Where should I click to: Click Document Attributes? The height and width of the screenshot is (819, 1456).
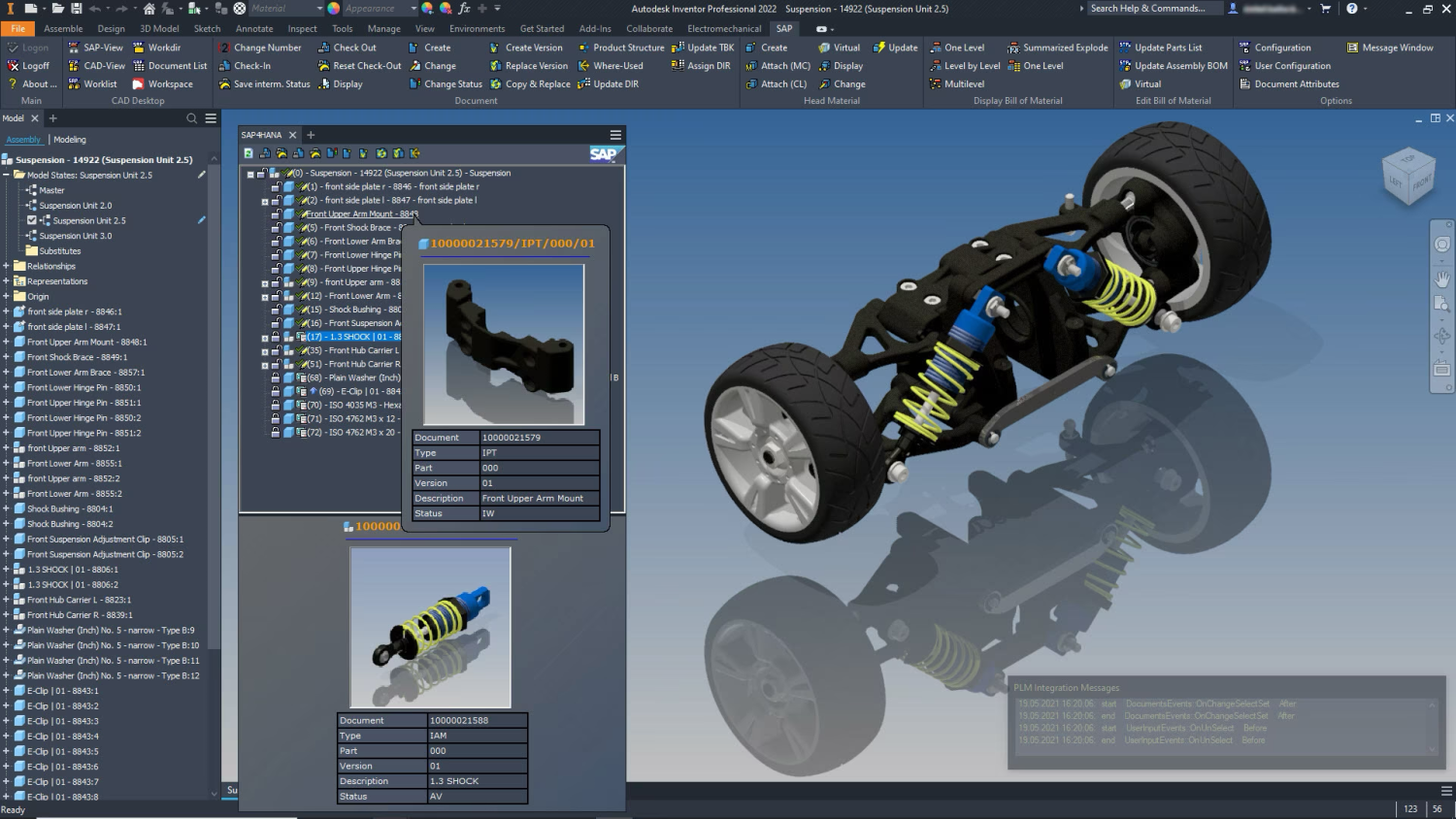tap(1288, 84)
